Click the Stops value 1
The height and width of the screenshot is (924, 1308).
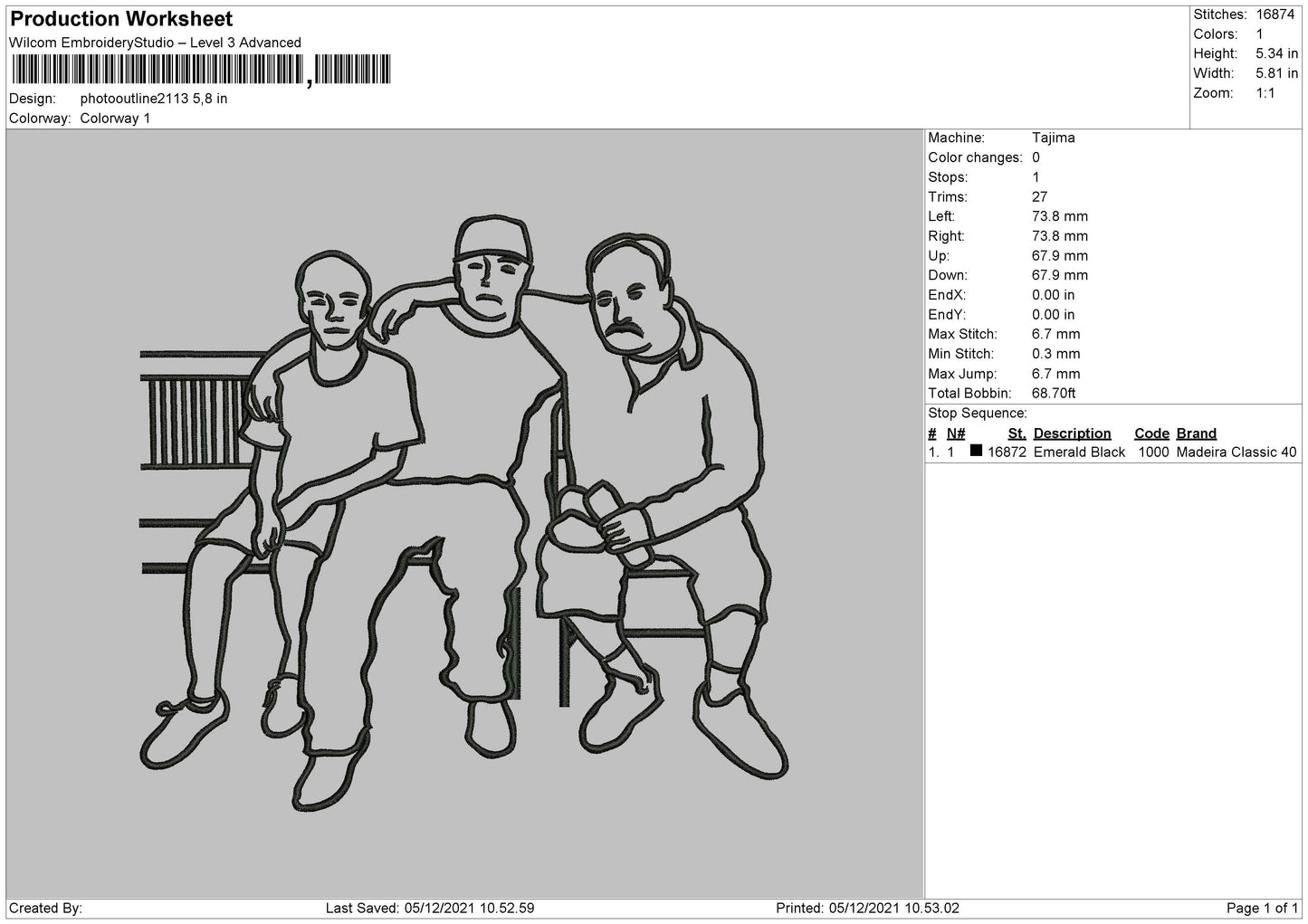tap(1036, 177)
